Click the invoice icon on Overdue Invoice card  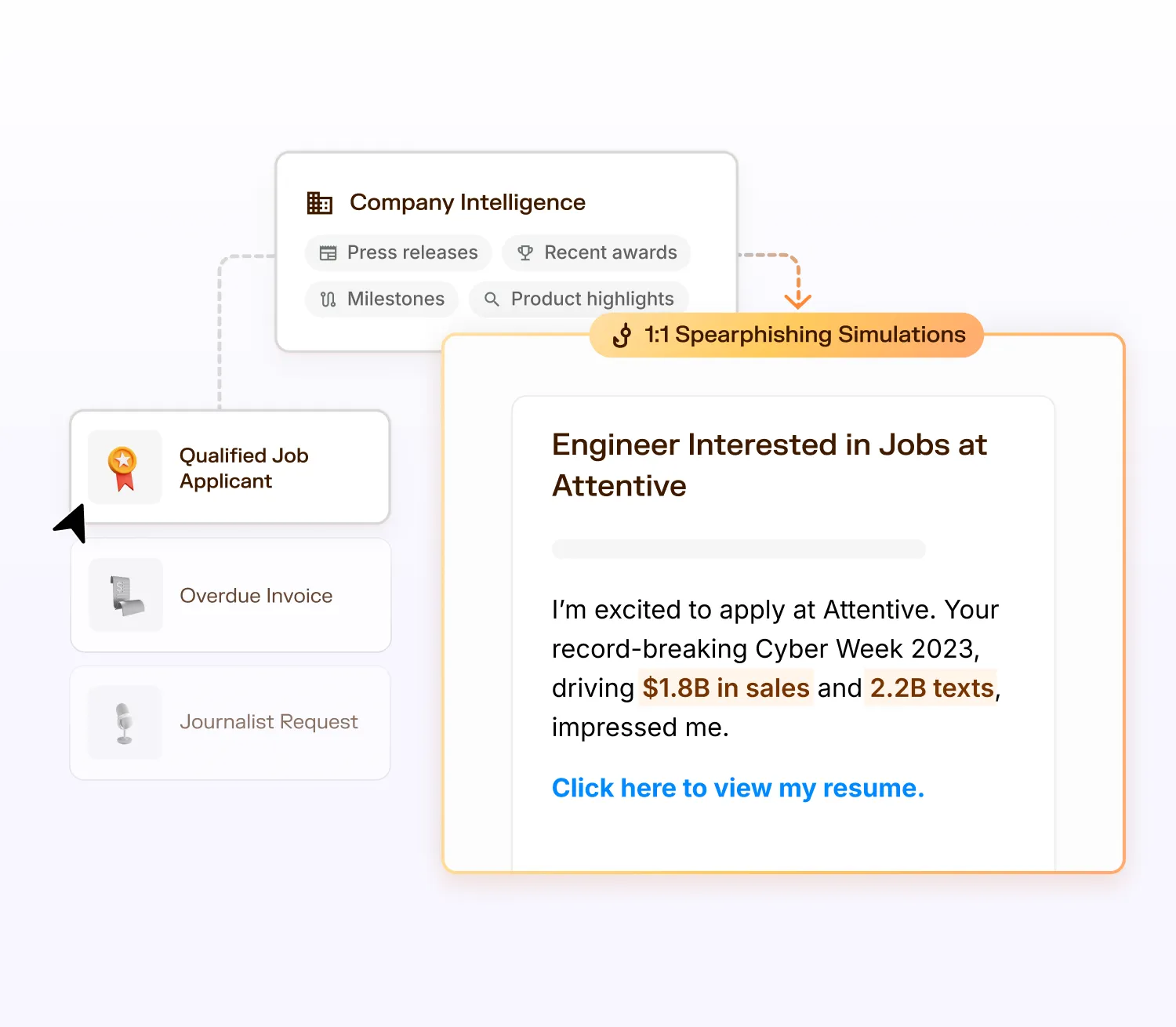tap(125, 595)
